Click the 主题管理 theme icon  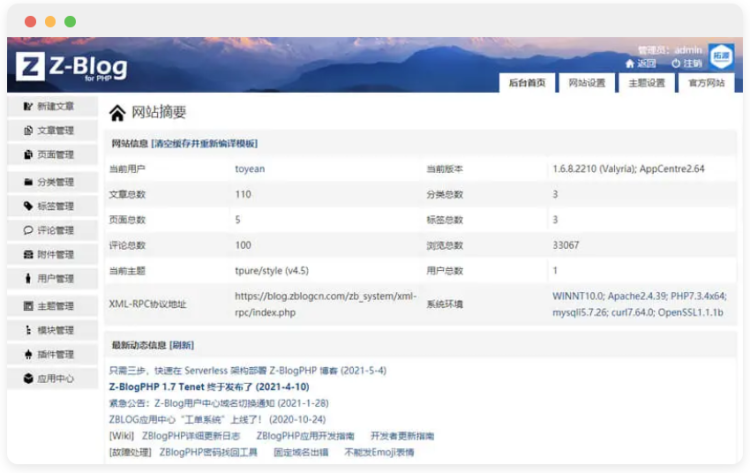(28, 306)
